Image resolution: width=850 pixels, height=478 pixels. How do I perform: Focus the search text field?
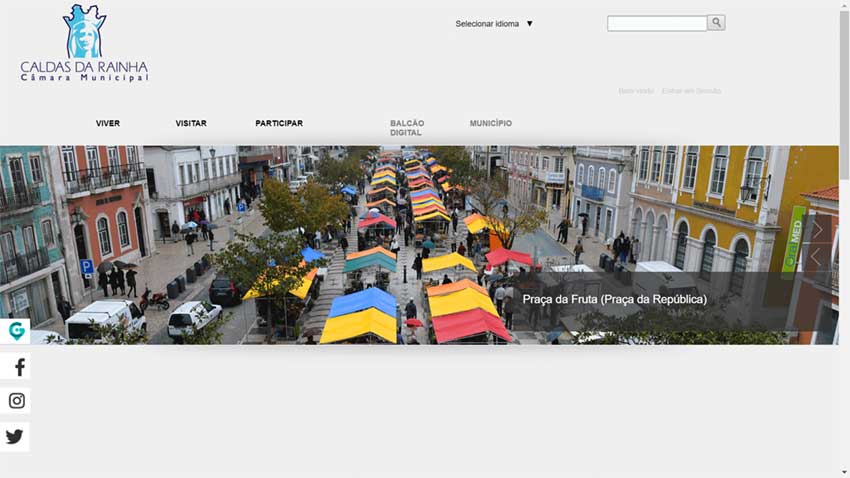point(656,23)
